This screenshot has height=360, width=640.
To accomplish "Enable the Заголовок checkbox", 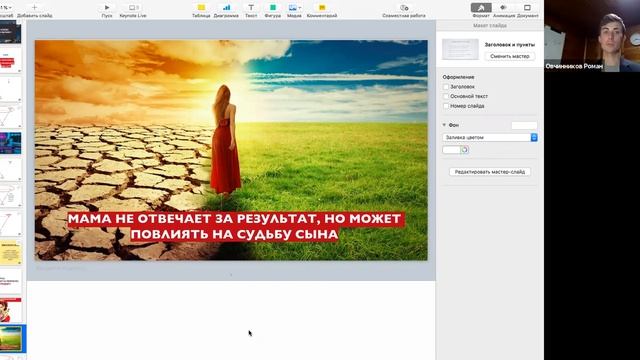I will pyautogui.click(x=446, y=87).
